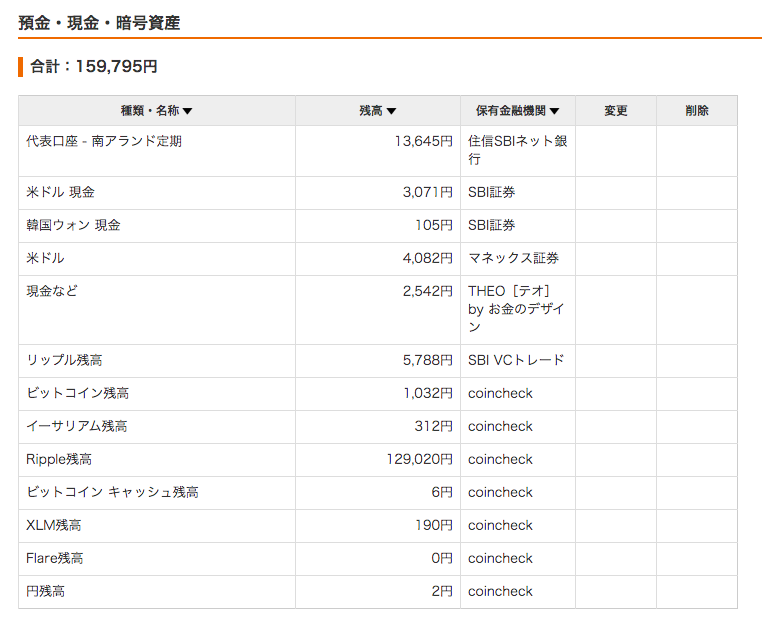Click the 変更 column header
The height and width of the screenshot is (636, 762).
616,111
